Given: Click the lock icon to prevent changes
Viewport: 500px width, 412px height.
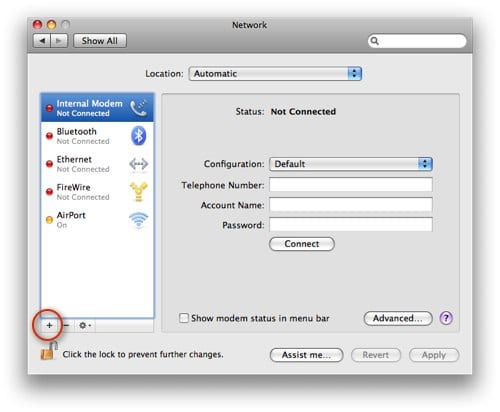Looking at the screenshot, I should point(49,352).
